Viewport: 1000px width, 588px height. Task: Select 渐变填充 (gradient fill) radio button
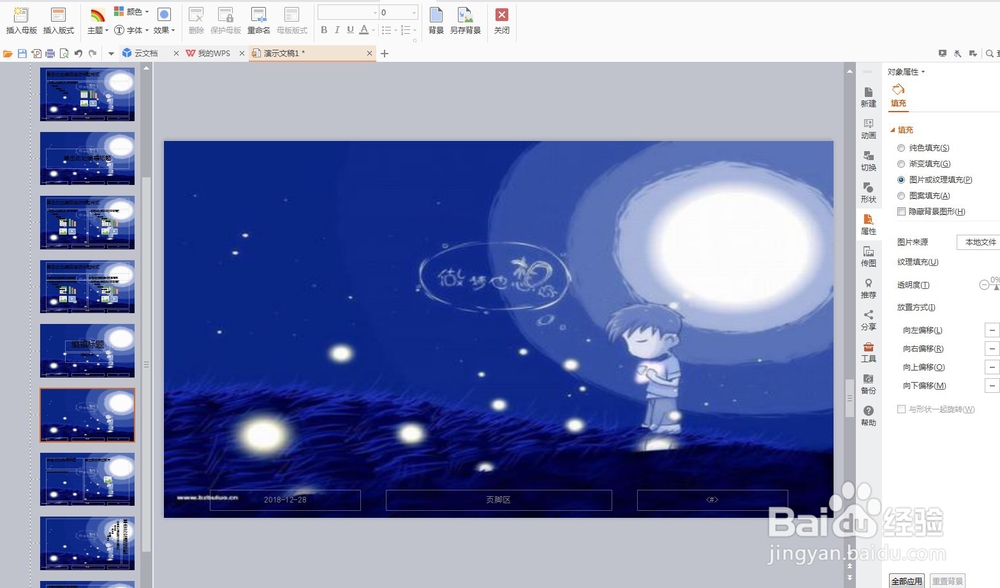click(901, 164)
